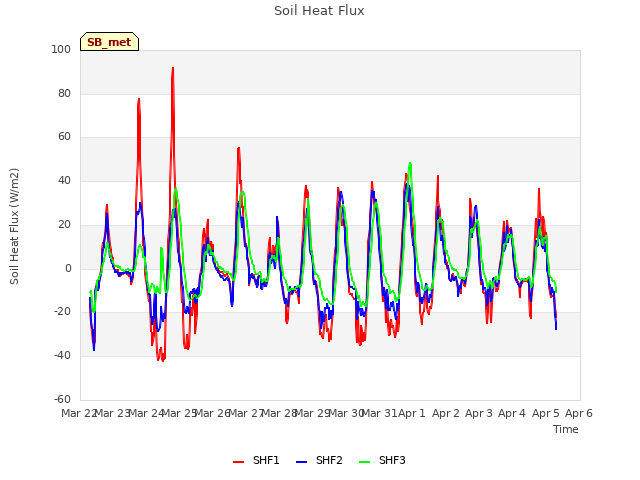This screenshot has height=480, width=640.
Task: Click the Time x-axis label
Action: [x=566, y=429]
